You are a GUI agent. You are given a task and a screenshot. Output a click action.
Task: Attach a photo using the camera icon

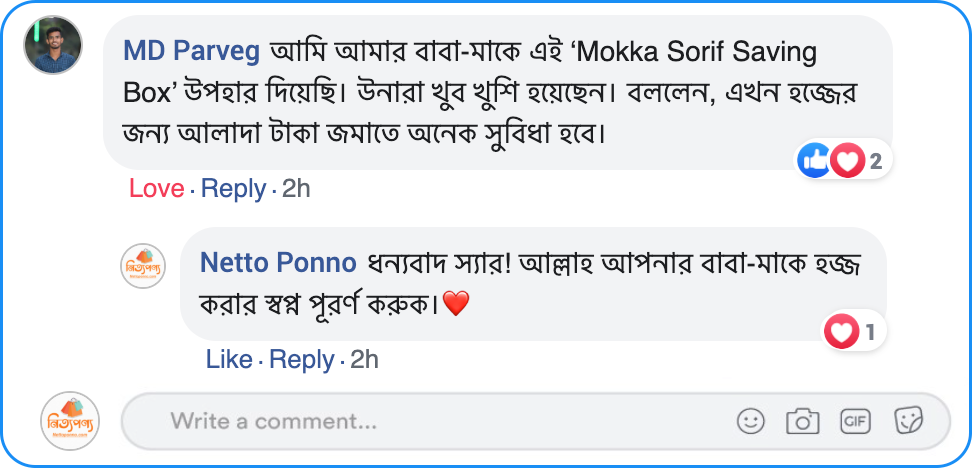pos(802,421)
